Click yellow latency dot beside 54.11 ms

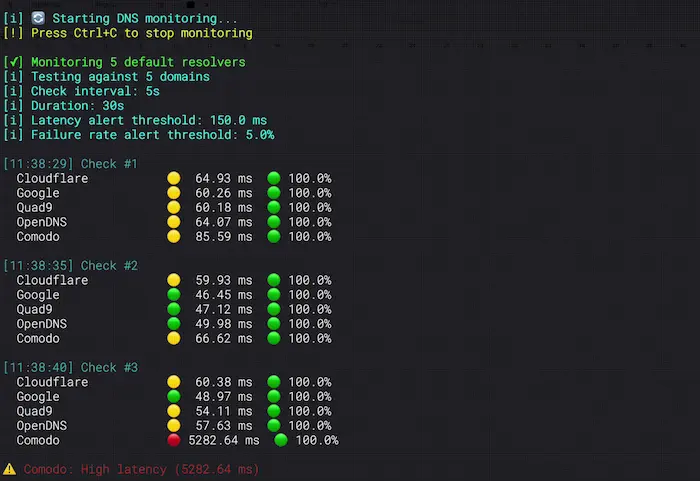pyautogui.click(x=174, y=411)
